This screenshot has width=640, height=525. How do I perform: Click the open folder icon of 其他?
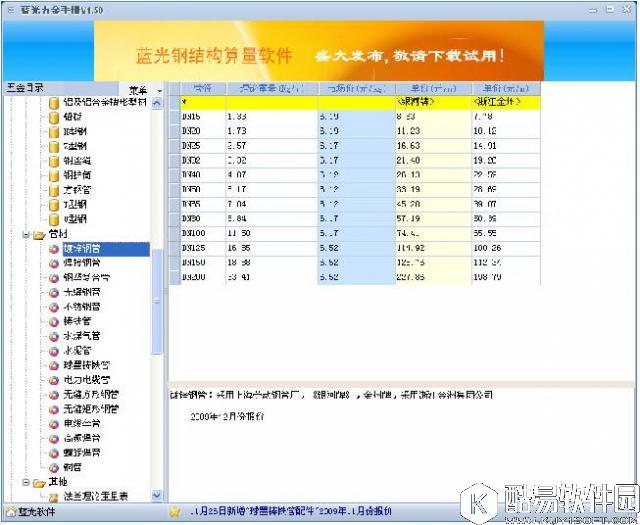coord(39,483)
